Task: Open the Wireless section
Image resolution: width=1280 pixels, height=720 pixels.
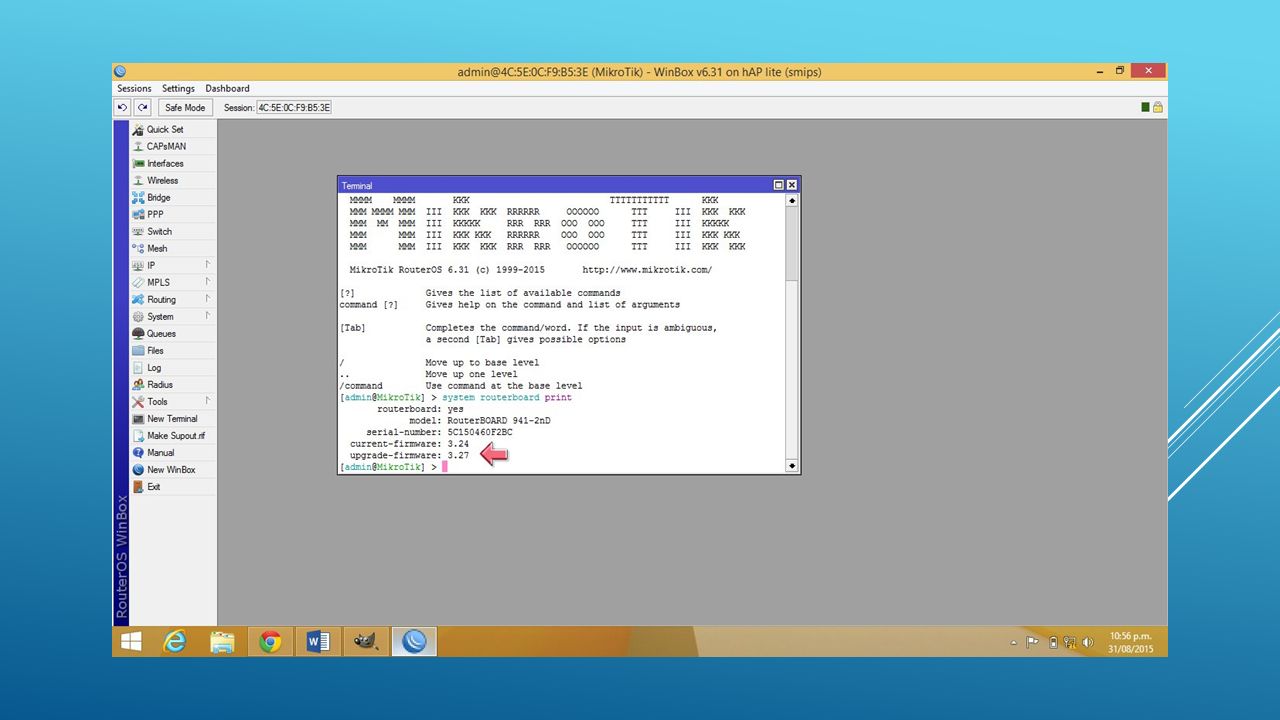Action: 173,180
